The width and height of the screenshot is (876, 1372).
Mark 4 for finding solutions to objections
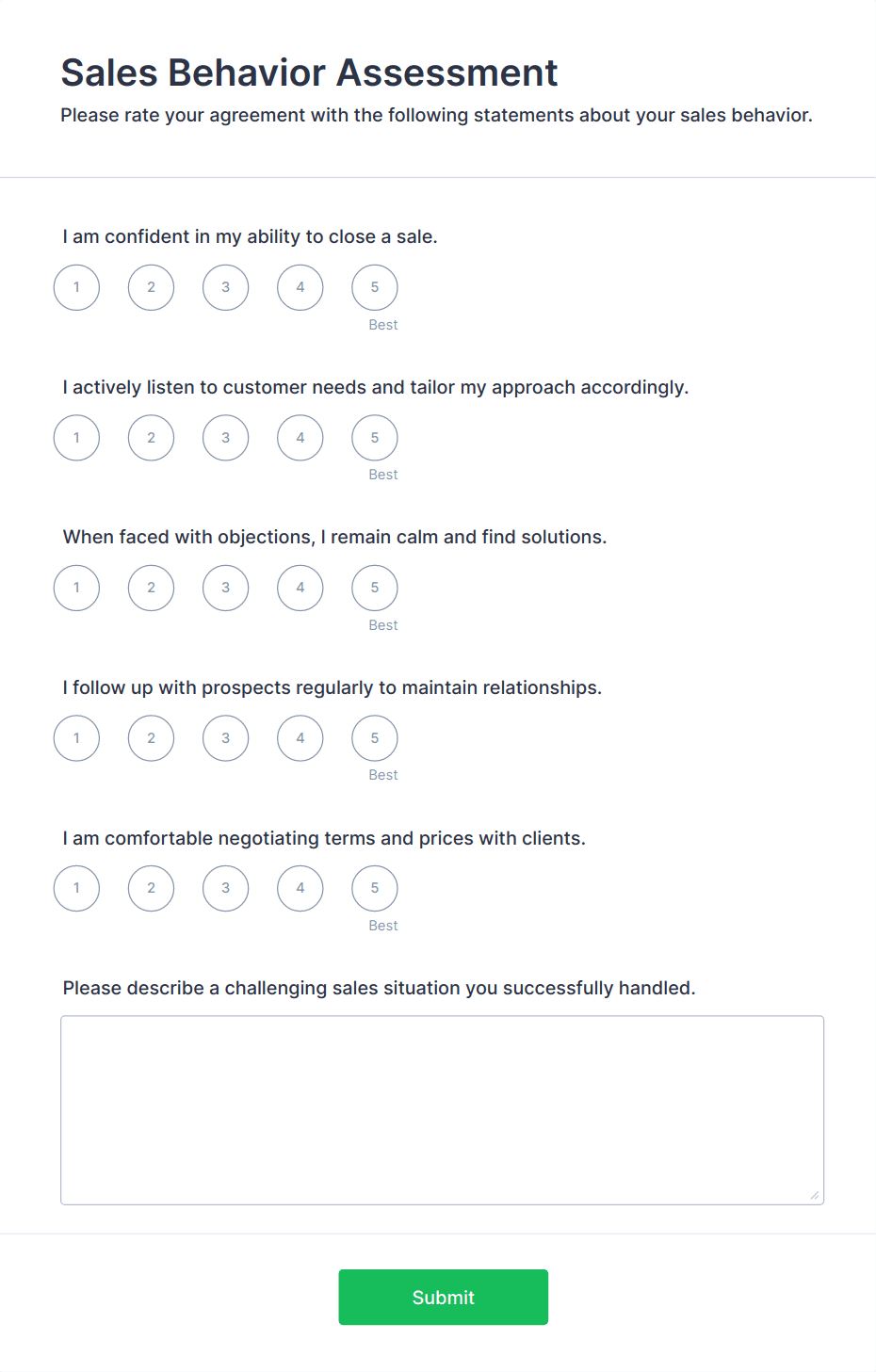click(300, 588)
